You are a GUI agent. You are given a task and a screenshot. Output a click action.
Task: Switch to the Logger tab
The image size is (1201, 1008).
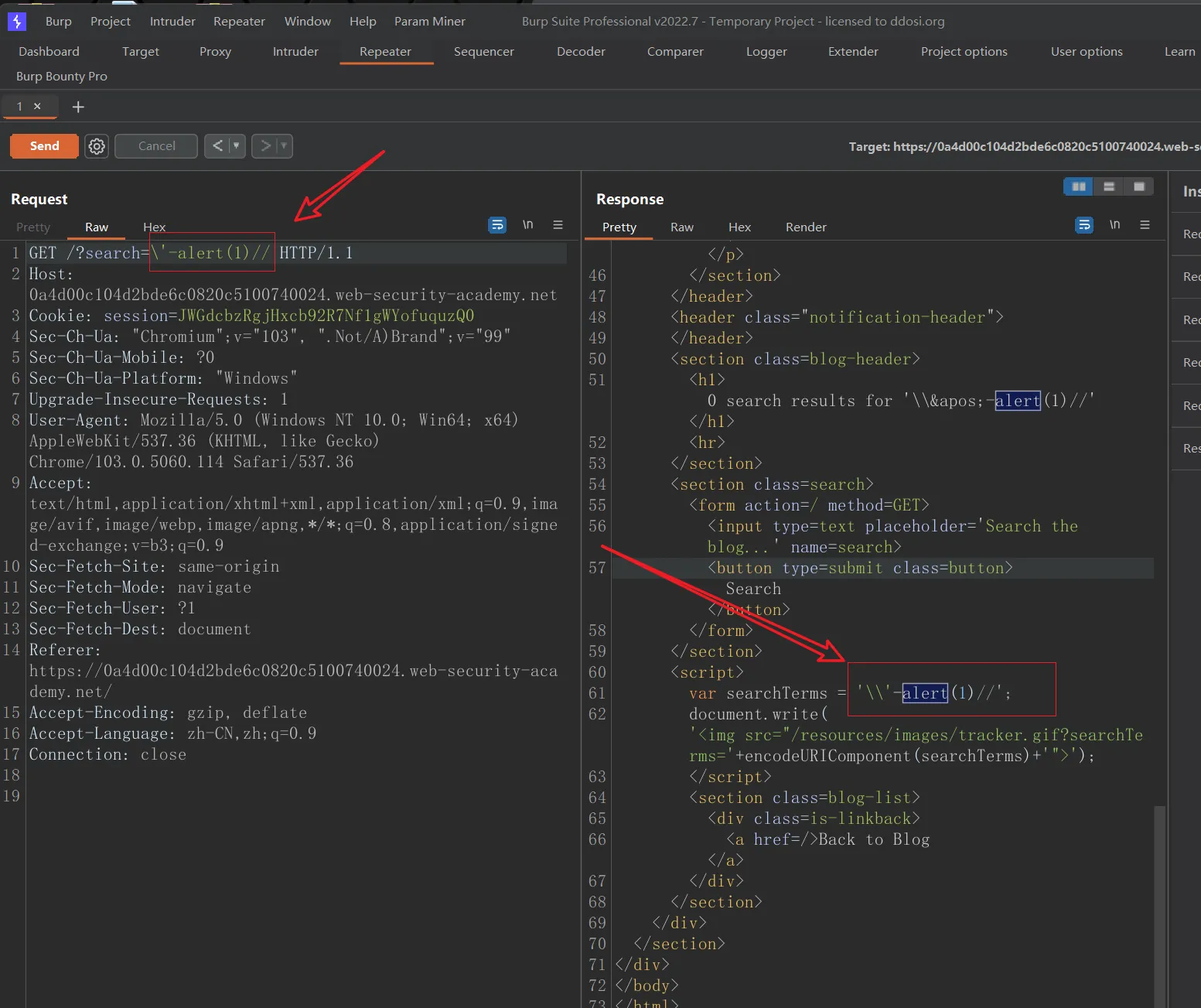766,52
